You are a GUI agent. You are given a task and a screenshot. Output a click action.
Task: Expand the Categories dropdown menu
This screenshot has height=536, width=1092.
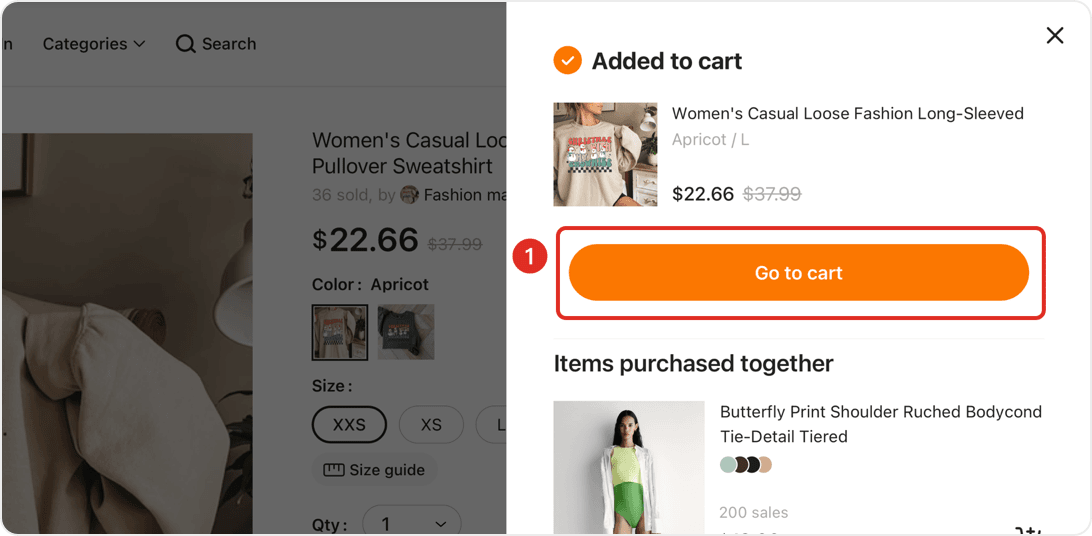94,44
